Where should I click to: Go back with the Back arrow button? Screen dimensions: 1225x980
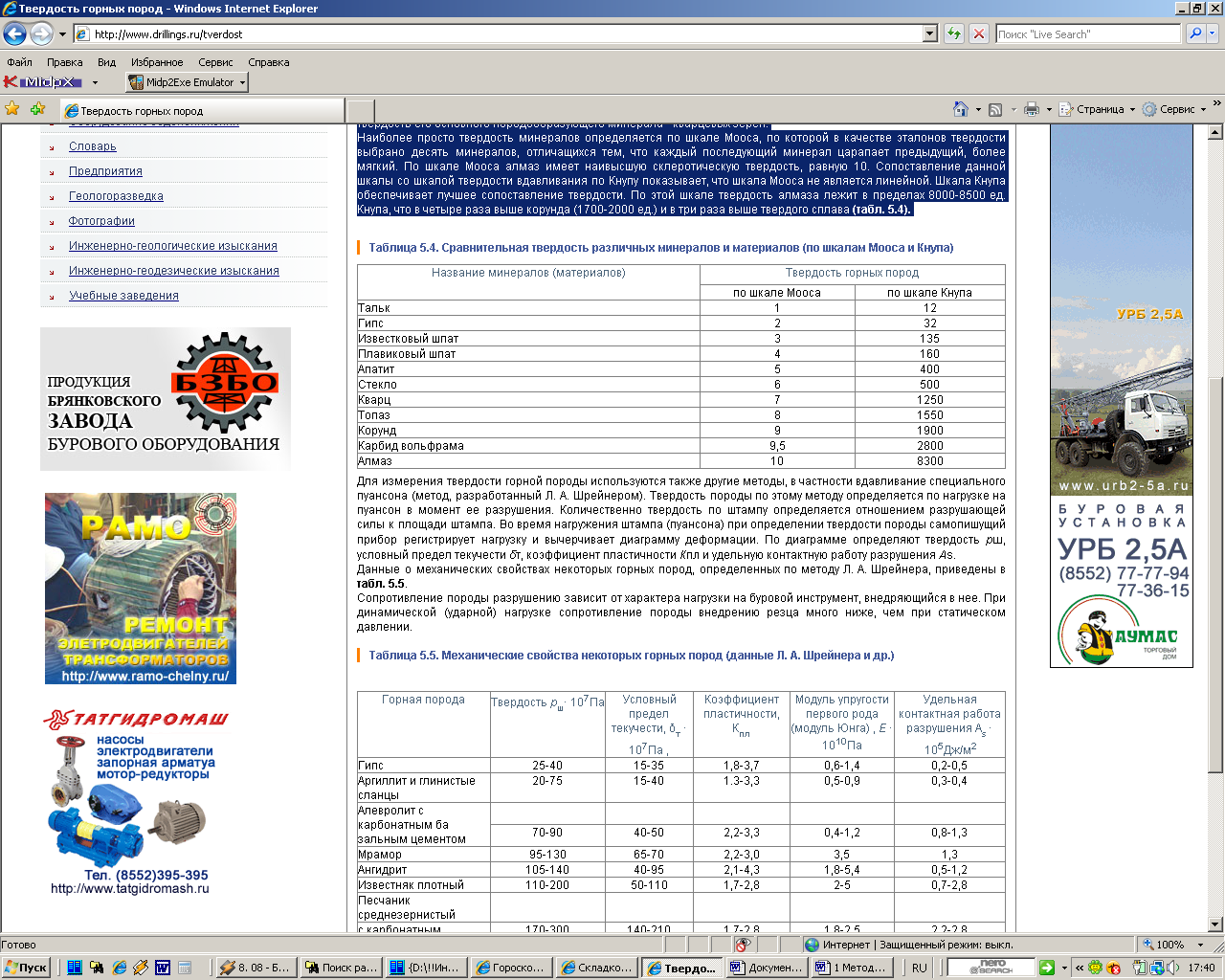[14, 34]
